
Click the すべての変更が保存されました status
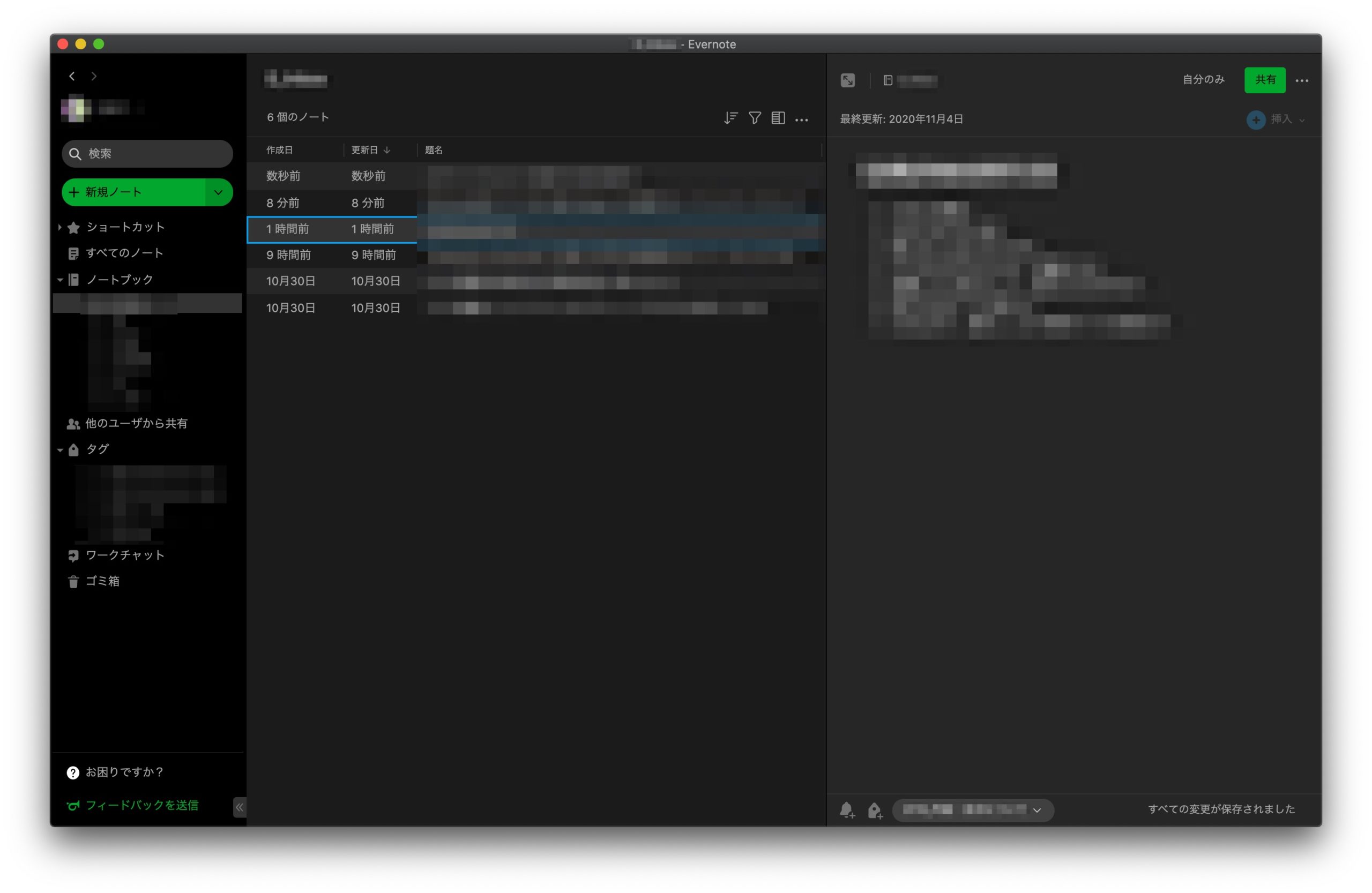pos(1221,809)
